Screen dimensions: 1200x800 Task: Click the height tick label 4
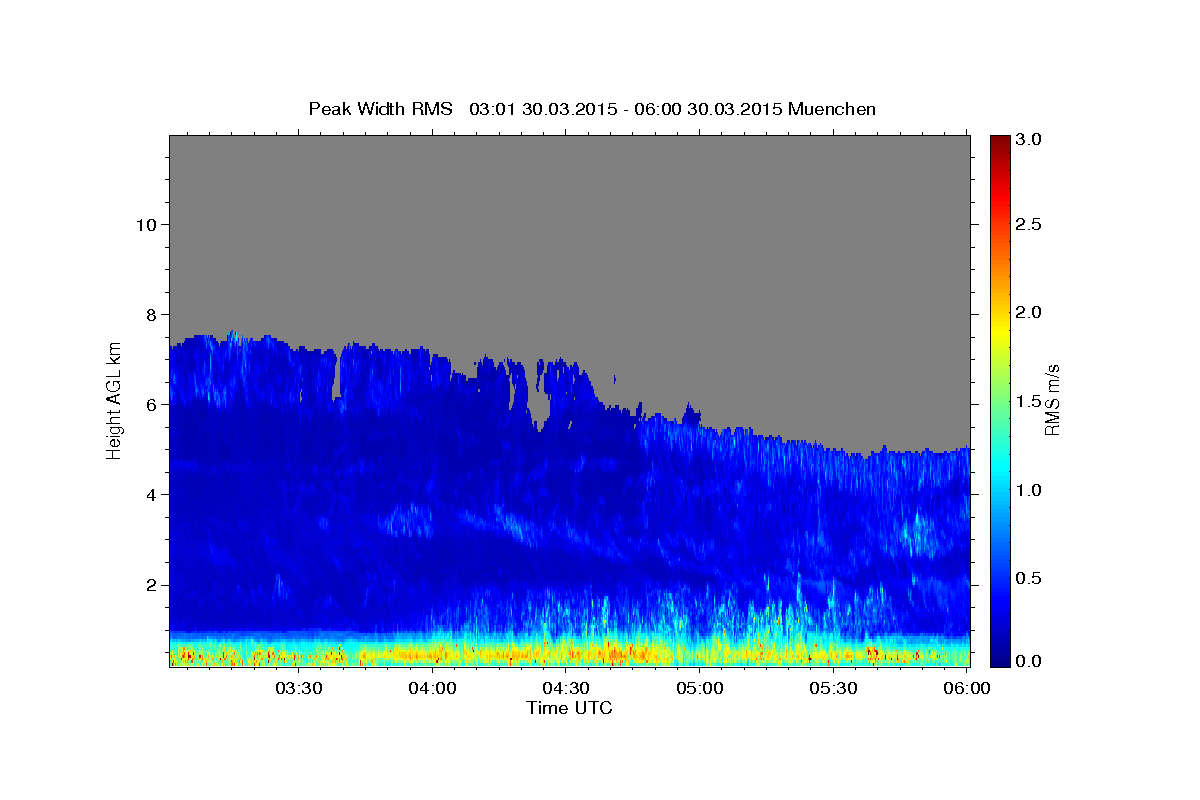[x=152, y=495]
